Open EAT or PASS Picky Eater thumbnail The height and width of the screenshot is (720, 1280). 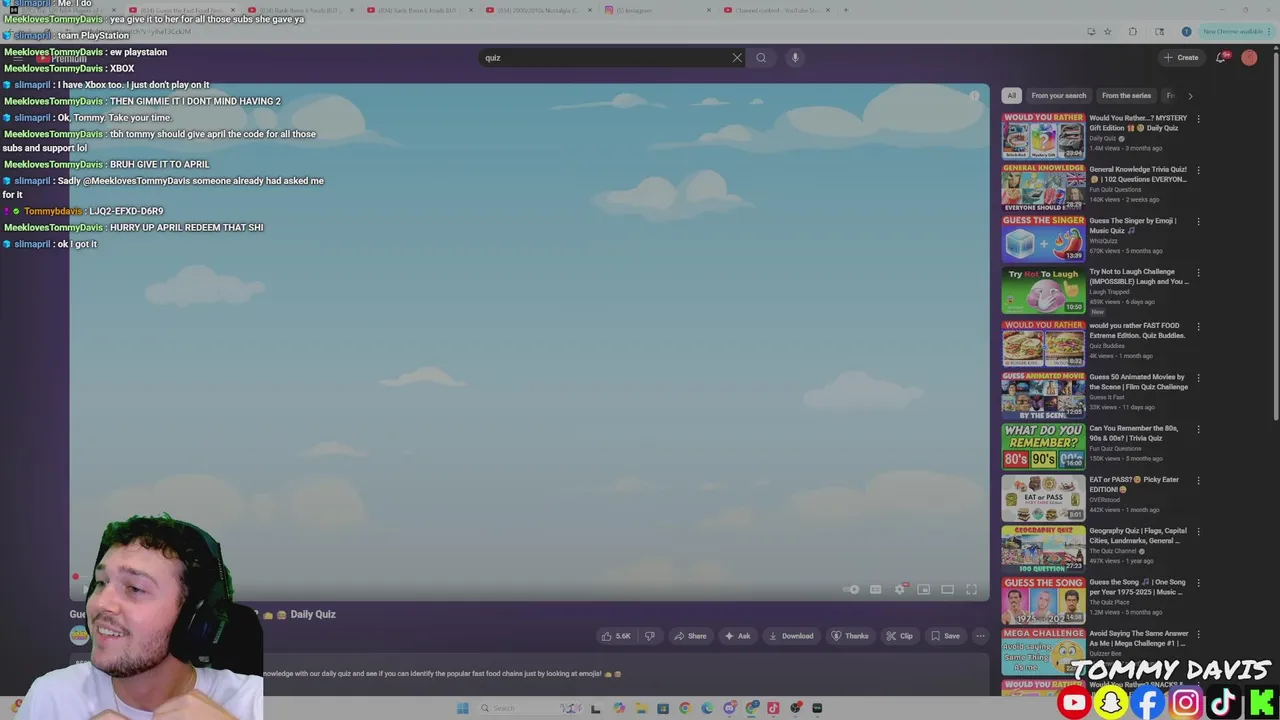click(x=1043, y=497)
